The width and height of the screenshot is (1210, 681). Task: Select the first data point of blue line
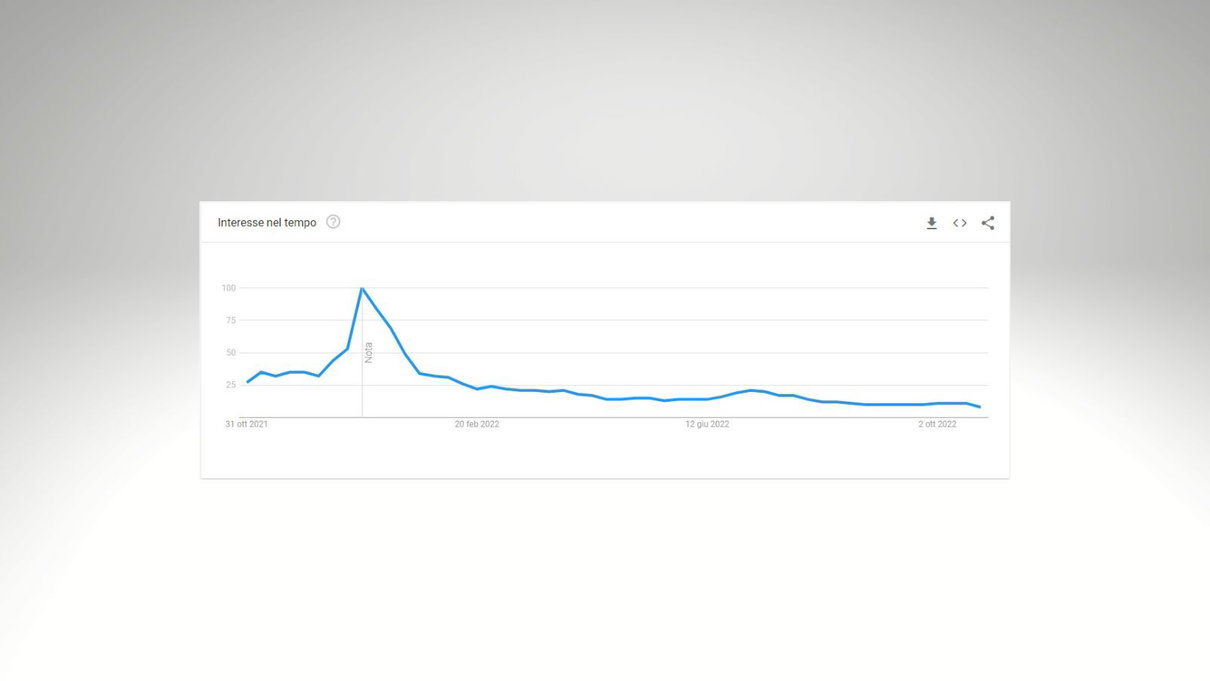tap(247, 382)
